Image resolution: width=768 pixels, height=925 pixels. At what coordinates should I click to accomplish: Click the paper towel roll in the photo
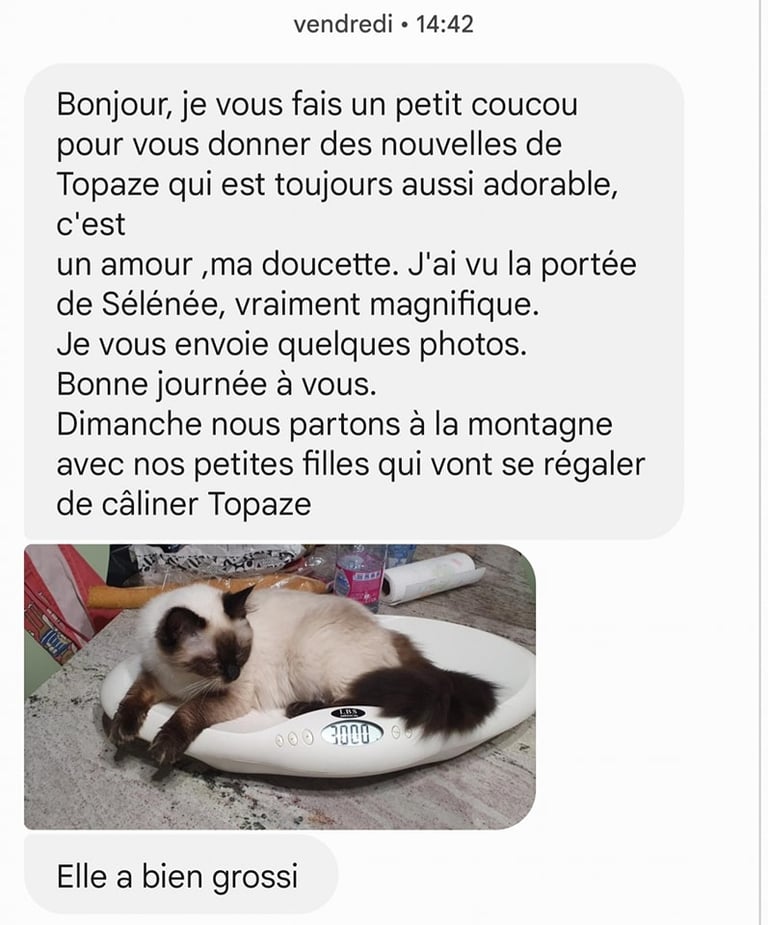coord(431,578)
